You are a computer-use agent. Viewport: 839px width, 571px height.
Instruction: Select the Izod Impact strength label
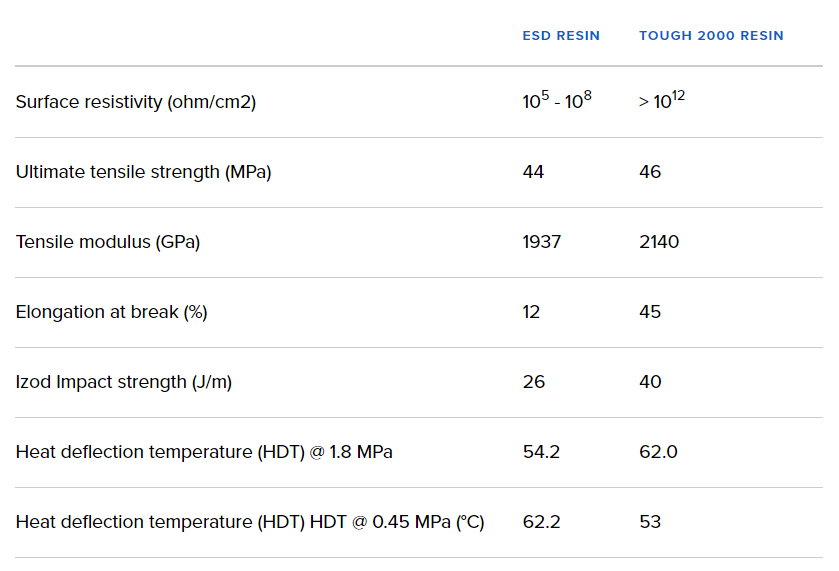124,382
